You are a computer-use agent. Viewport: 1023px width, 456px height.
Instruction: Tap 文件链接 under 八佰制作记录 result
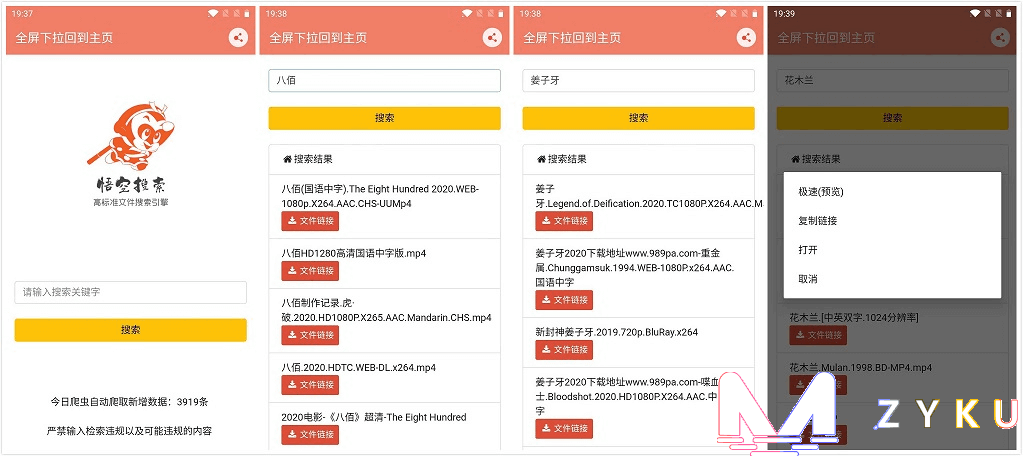tap(310, 335)
